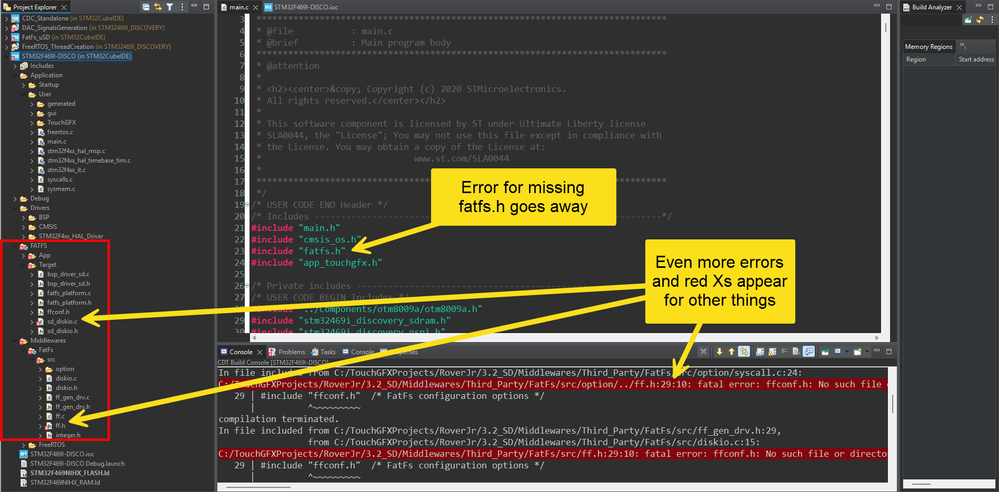Open Project Explorer filter icon
The width and height of the screenshot is (999, 492).
click(x=169, y=8)
